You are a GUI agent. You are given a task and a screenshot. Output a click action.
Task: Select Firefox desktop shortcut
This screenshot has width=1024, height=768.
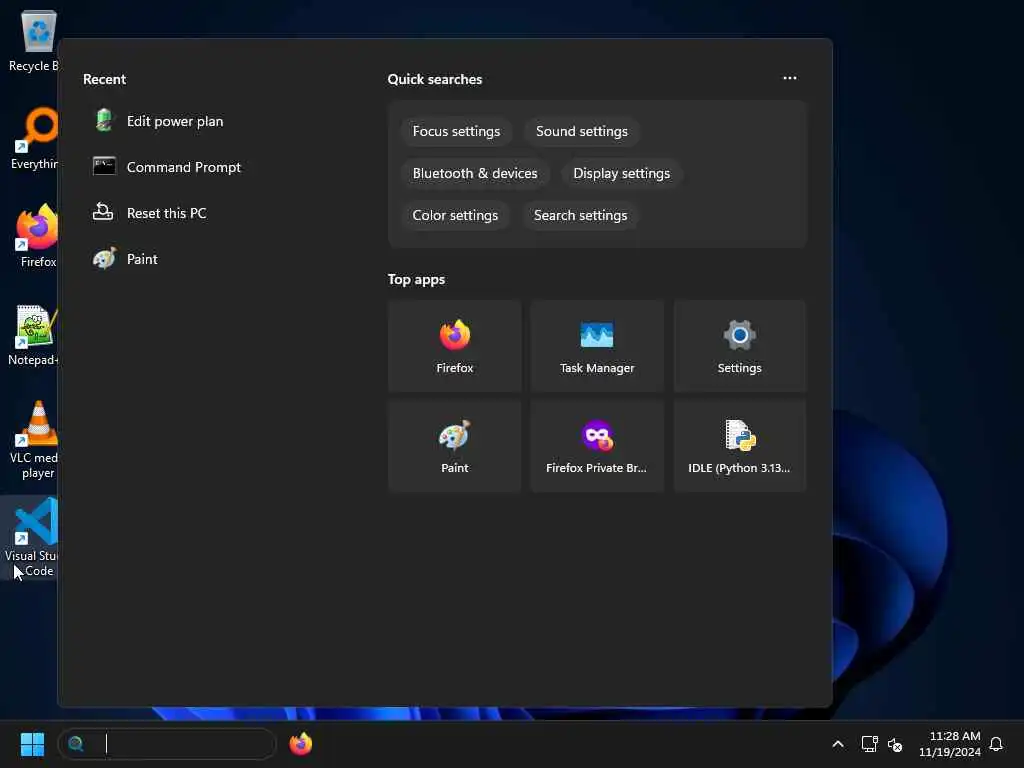pyautogui.click(x=37, y=236)
